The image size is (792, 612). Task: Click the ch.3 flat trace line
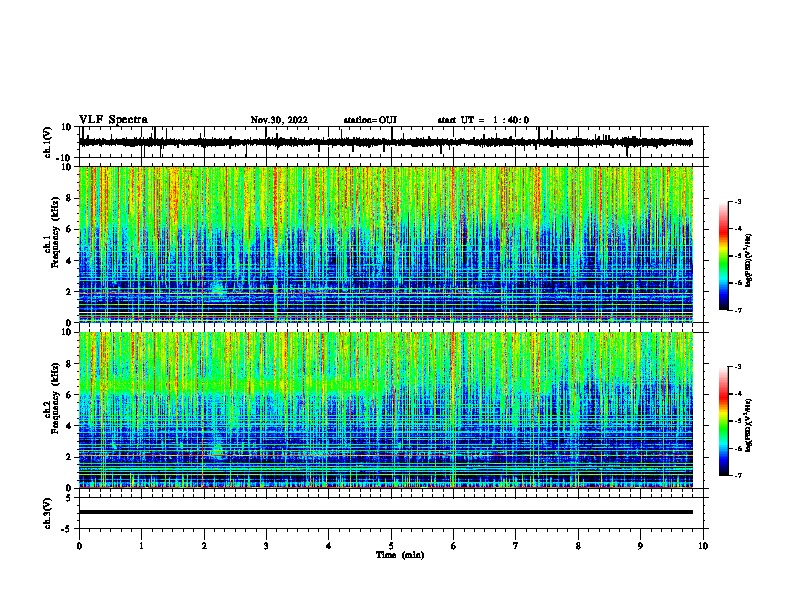pos(385,512)
